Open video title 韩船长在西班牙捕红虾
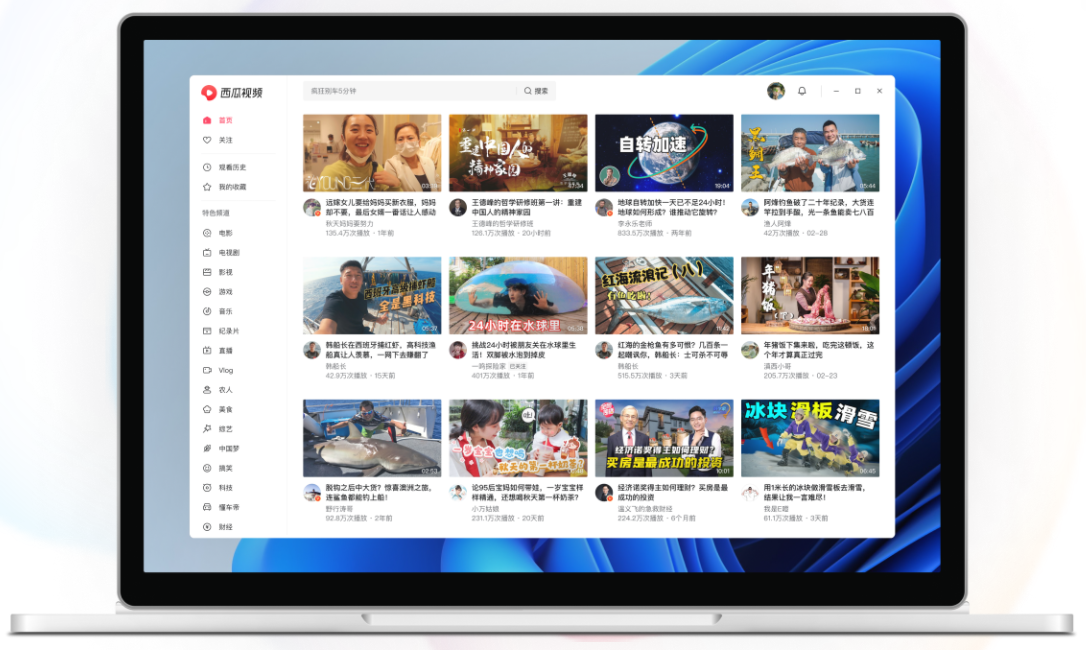The image size is (1086, 650). [x=381, y=350]
